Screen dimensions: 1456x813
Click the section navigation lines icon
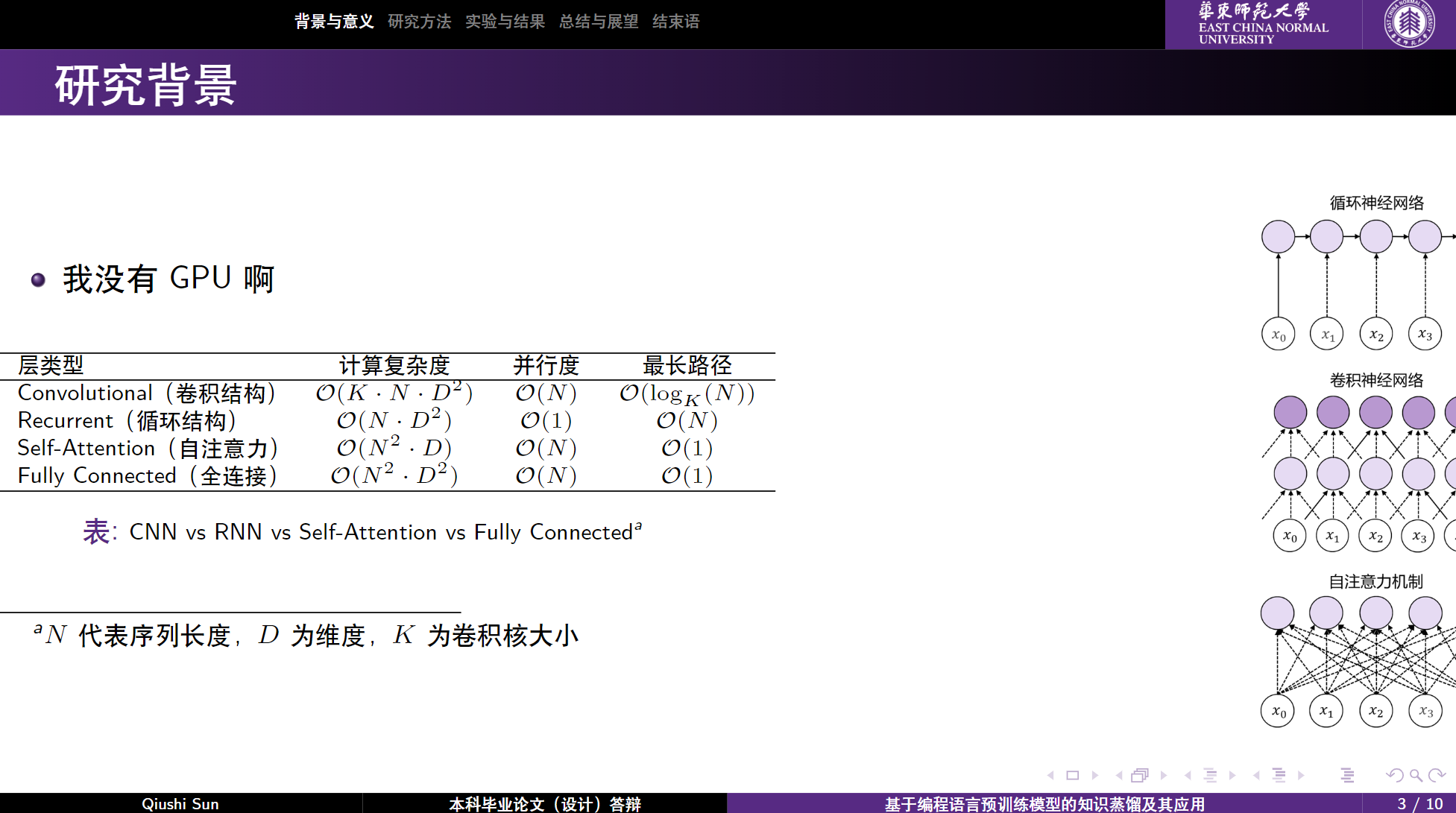1279,775
